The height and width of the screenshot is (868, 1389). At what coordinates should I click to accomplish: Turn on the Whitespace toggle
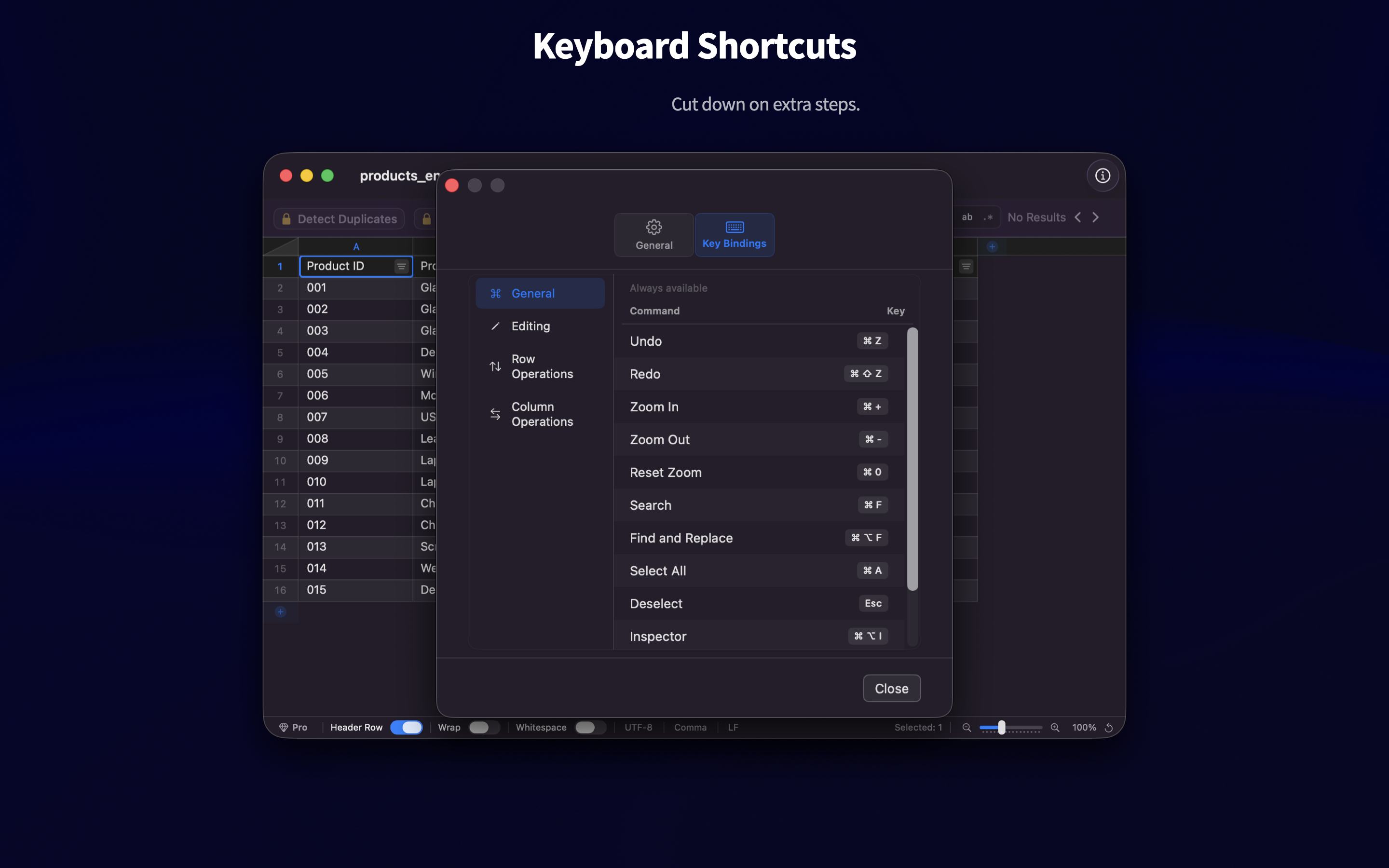tap(591, 727)
